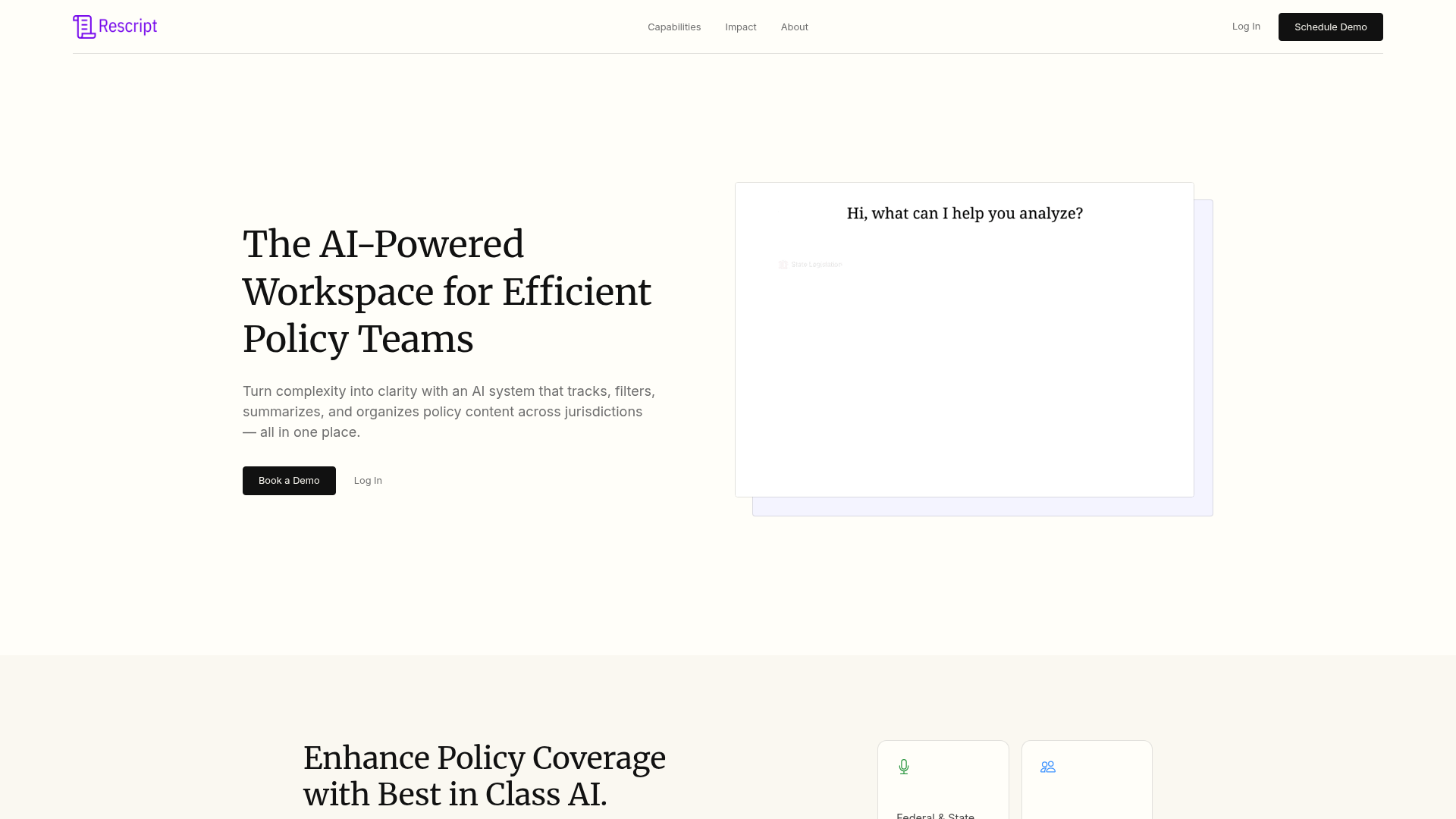Click the Book a Demo button
Image resolution: width=1456 pixels, height=819 pixels.
[289, 481]
